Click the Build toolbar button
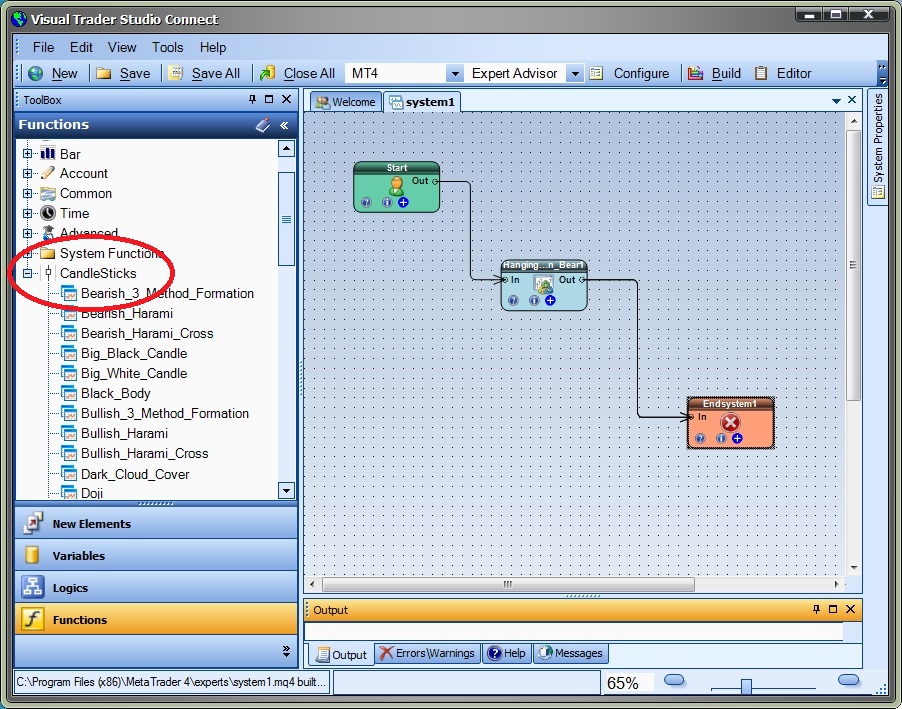 tap(714, 74)
